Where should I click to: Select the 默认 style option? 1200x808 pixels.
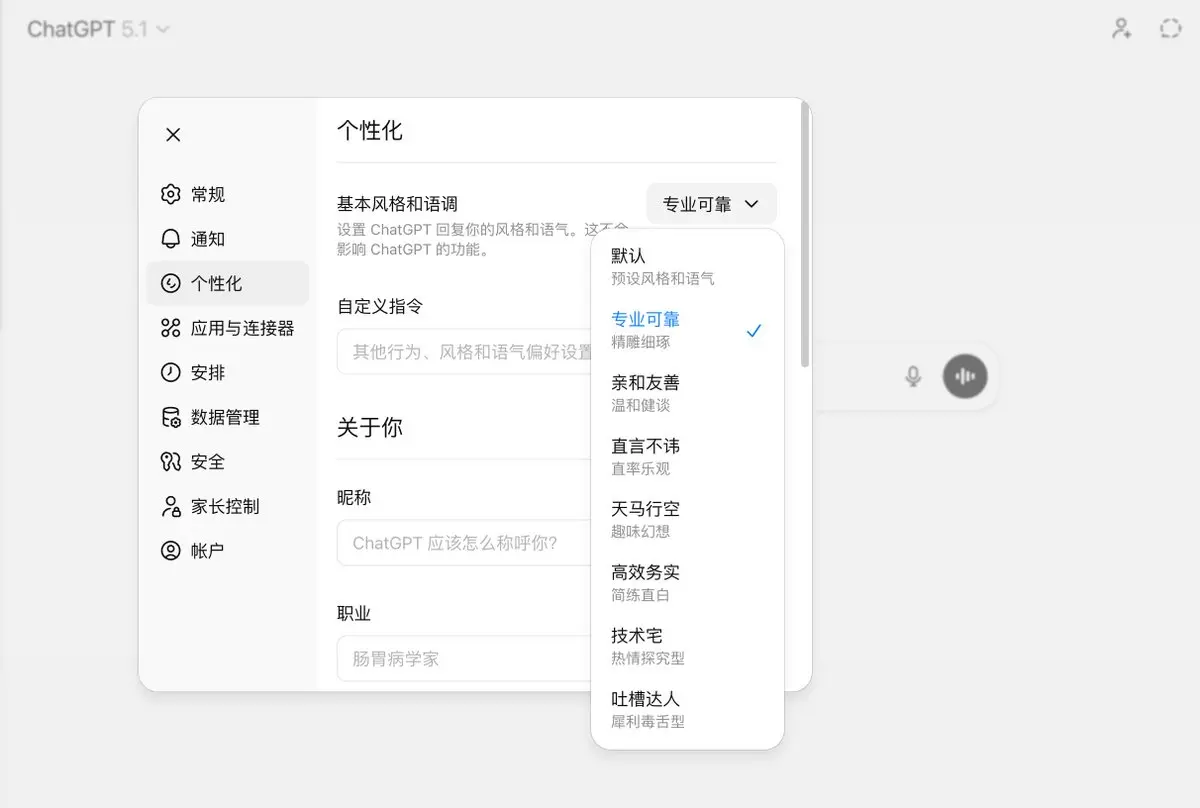(x=688, y=267)
